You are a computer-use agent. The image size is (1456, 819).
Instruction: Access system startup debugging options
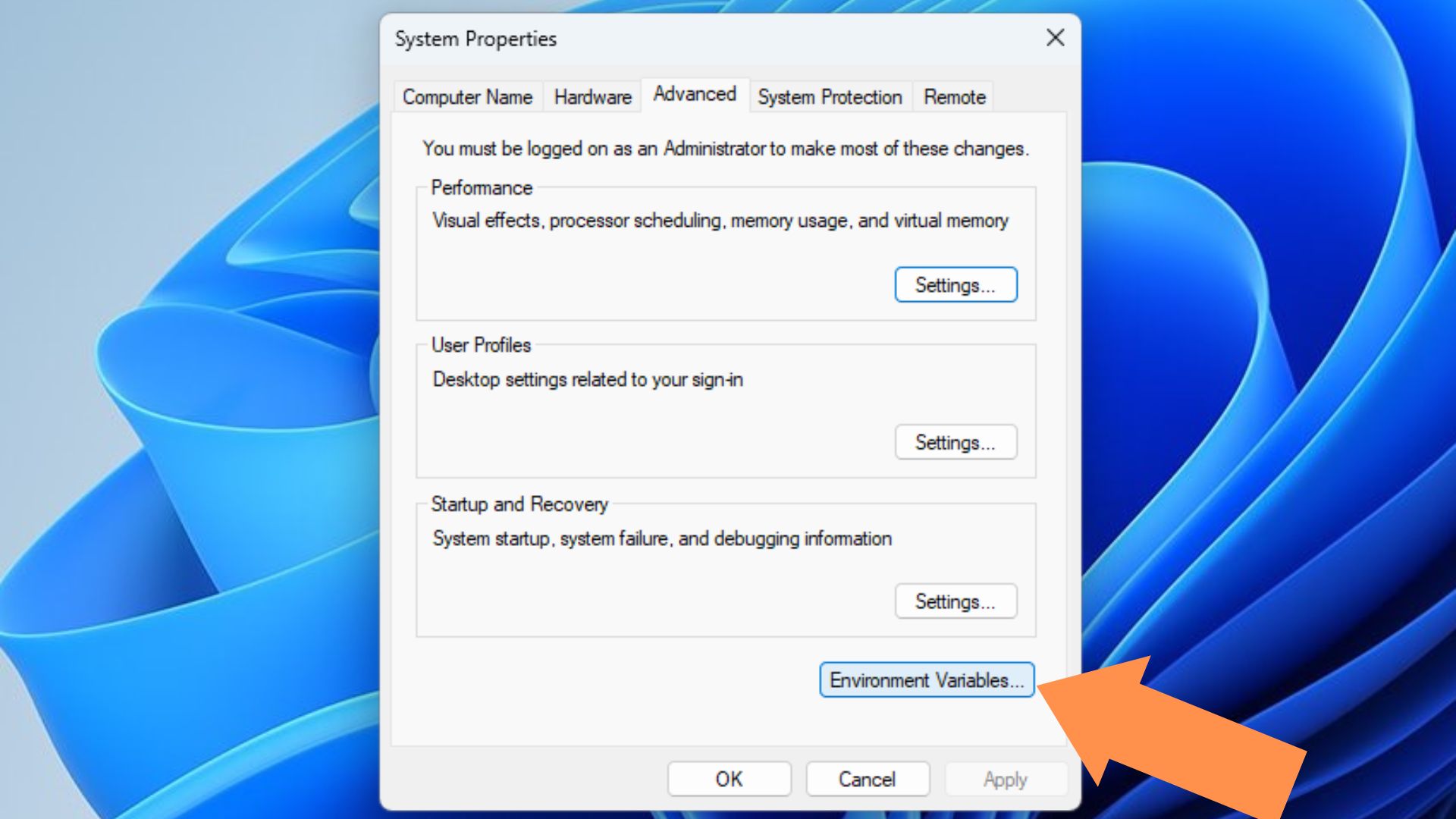(955, 601)
